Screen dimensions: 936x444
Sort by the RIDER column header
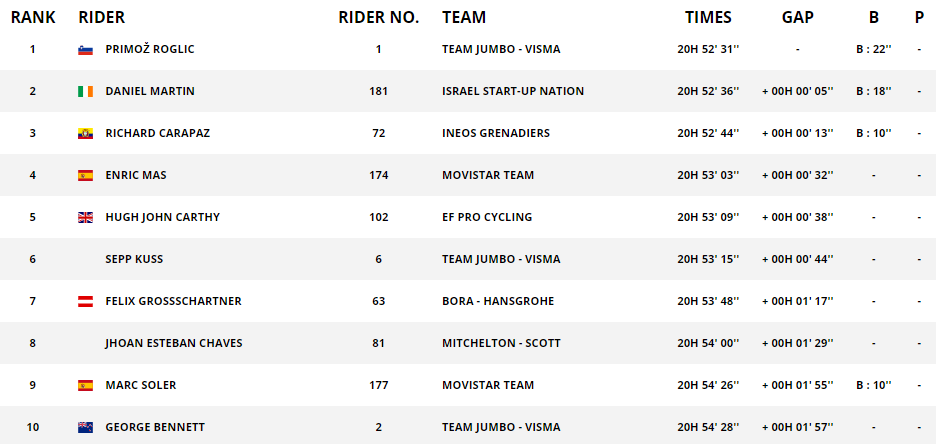pos(101,17)
